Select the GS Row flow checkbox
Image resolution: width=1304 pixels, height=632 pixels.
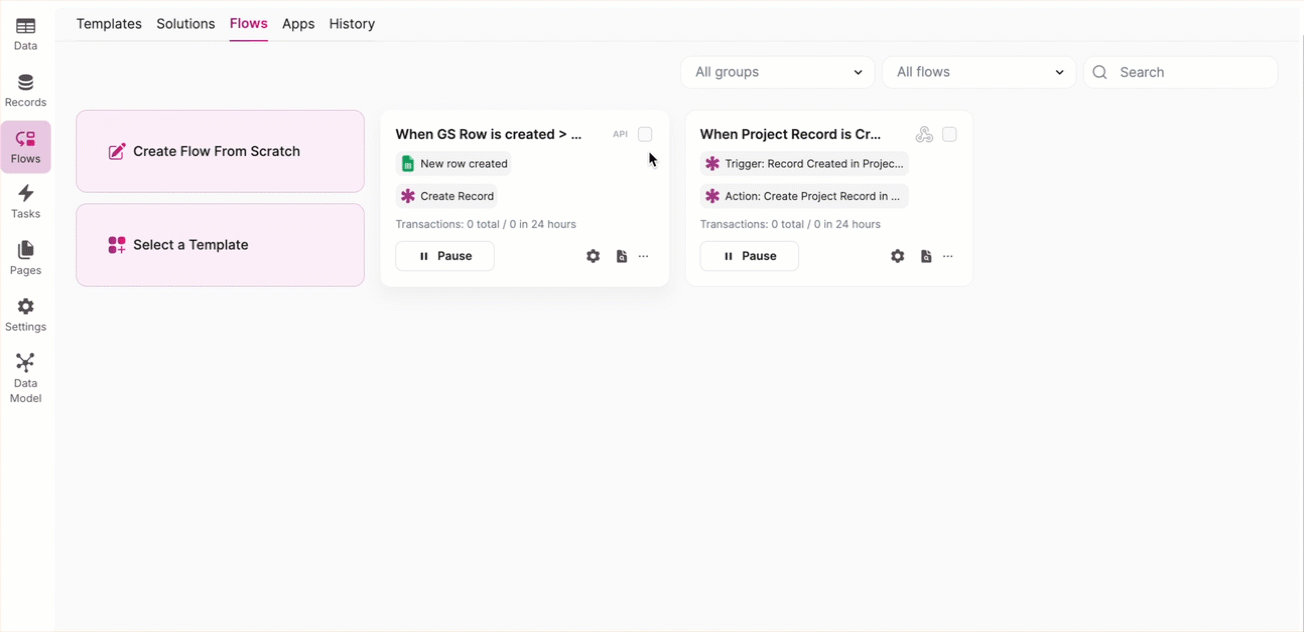pos(645,134)
